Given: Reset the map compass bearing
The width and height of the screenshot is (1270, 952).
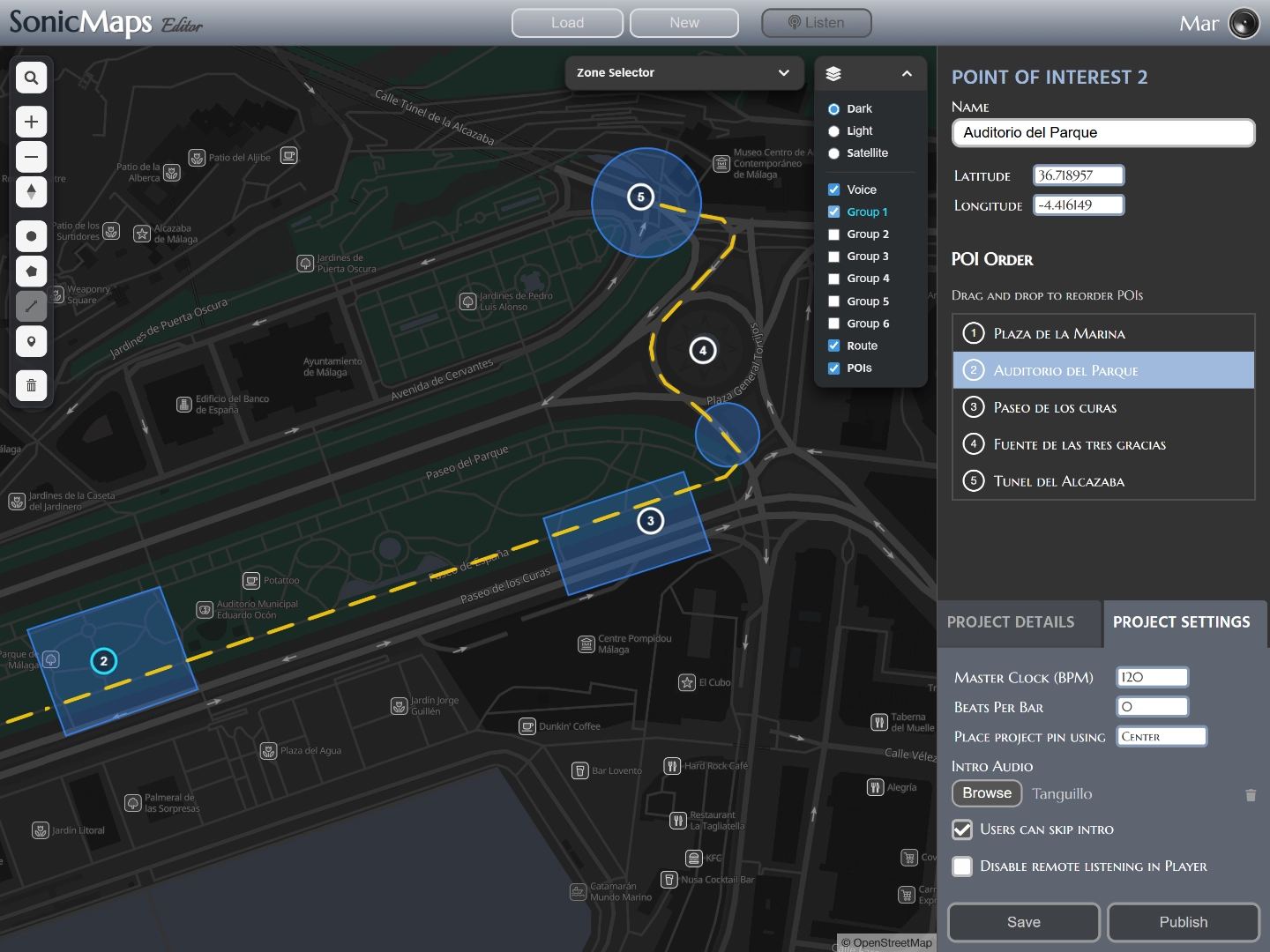Looking at the screenshot, I should 31,192.
